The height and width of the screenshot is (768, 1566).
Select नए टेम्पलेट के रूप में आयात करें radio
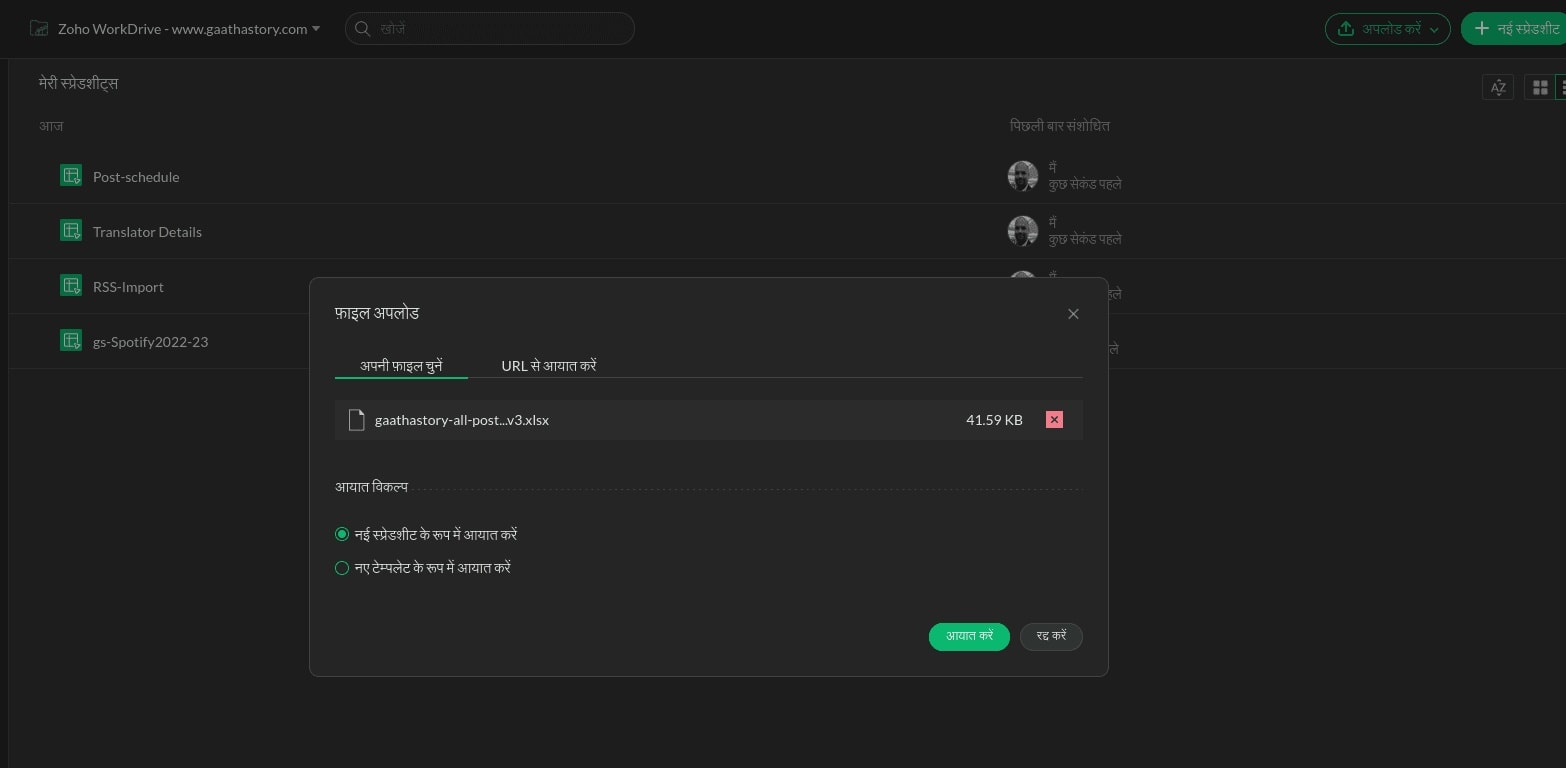(342, 568)
